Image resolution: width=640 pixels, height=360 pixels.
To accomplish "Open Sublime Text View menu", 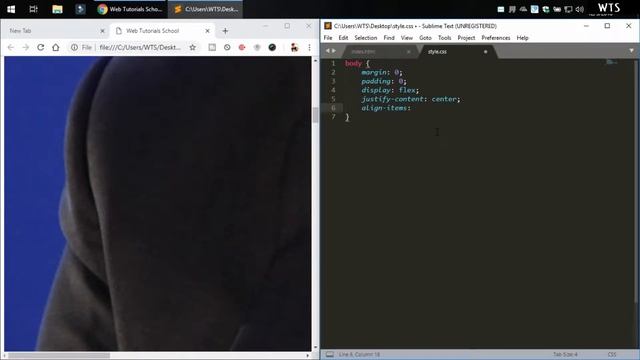I will point(407,38).
